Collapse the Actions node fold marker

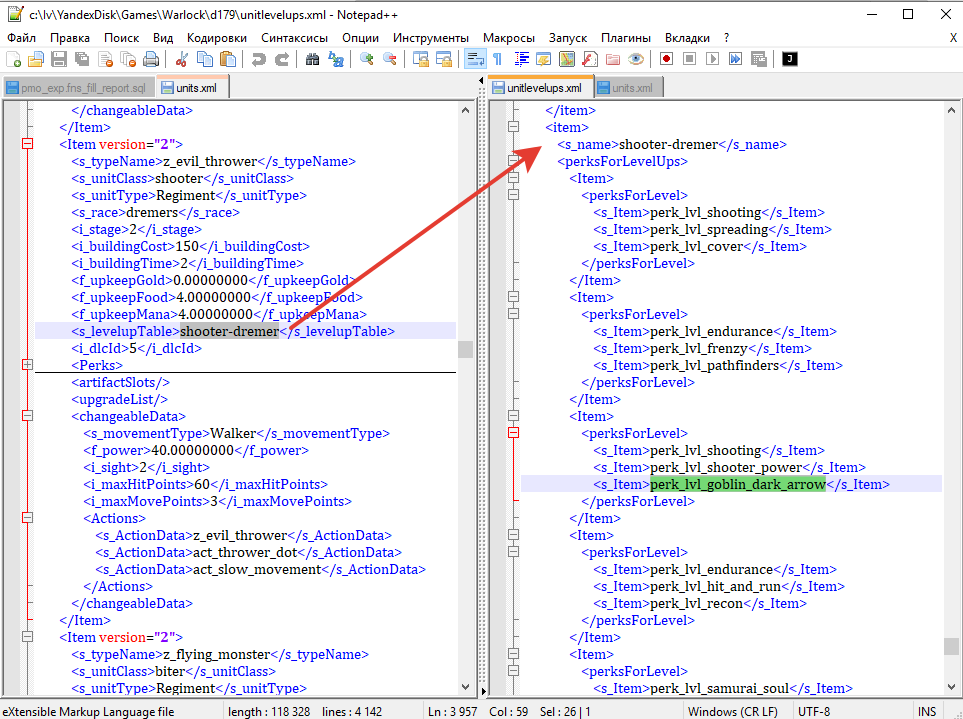pyautogui.click(x=27, y=518)
